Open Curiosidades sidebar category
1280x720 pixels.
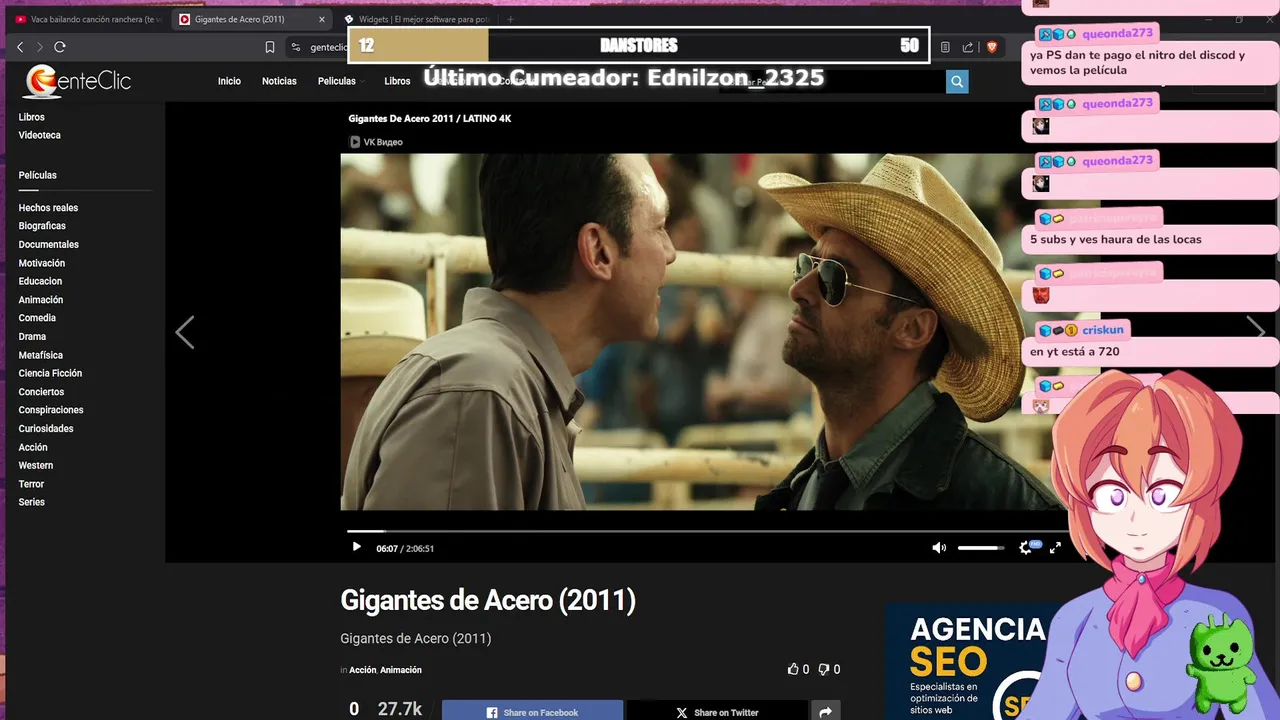click(46, 428)
